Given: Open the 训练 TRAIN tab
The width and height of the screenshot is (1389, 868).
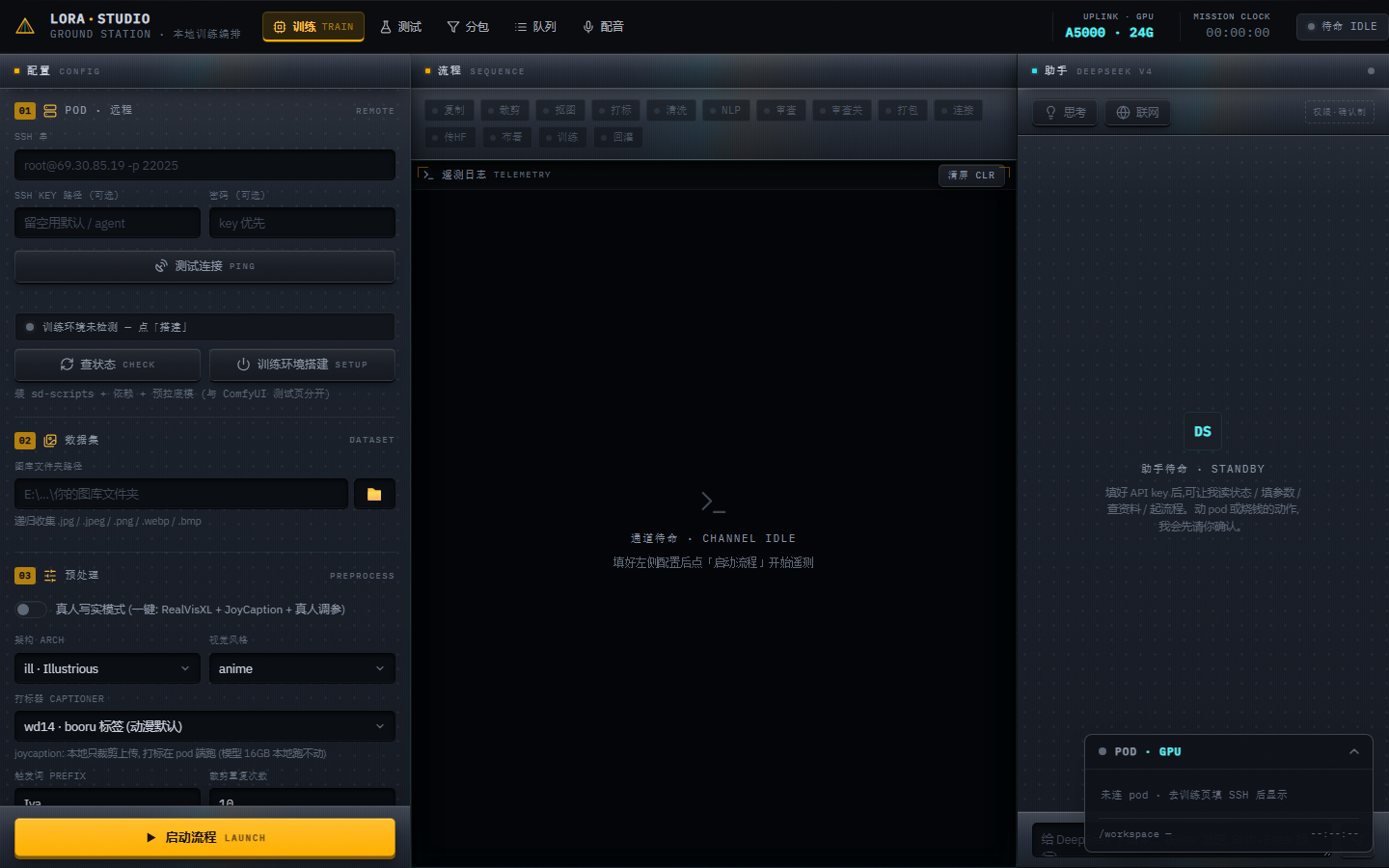Looking at the screenshot, I should pos(313,27).
